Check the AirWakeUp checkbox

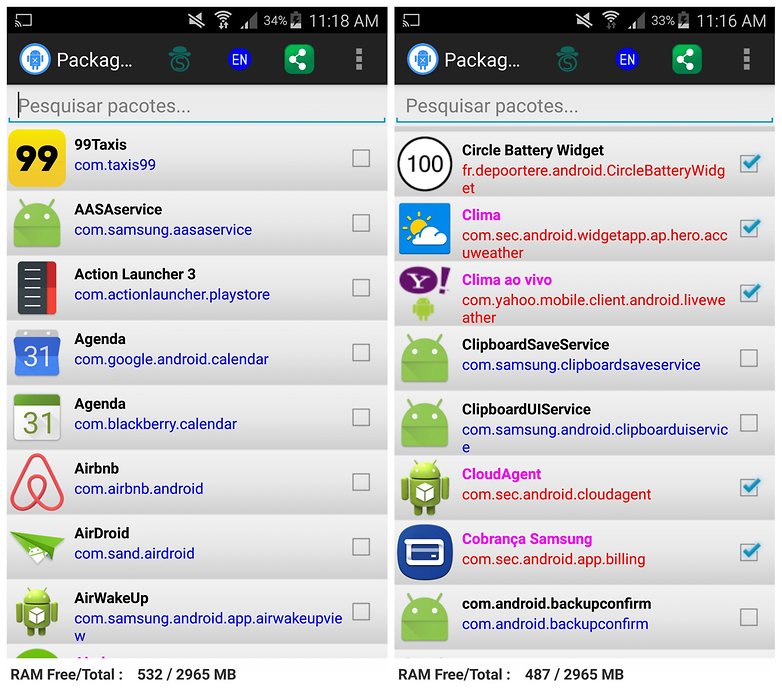pos(361,612)
